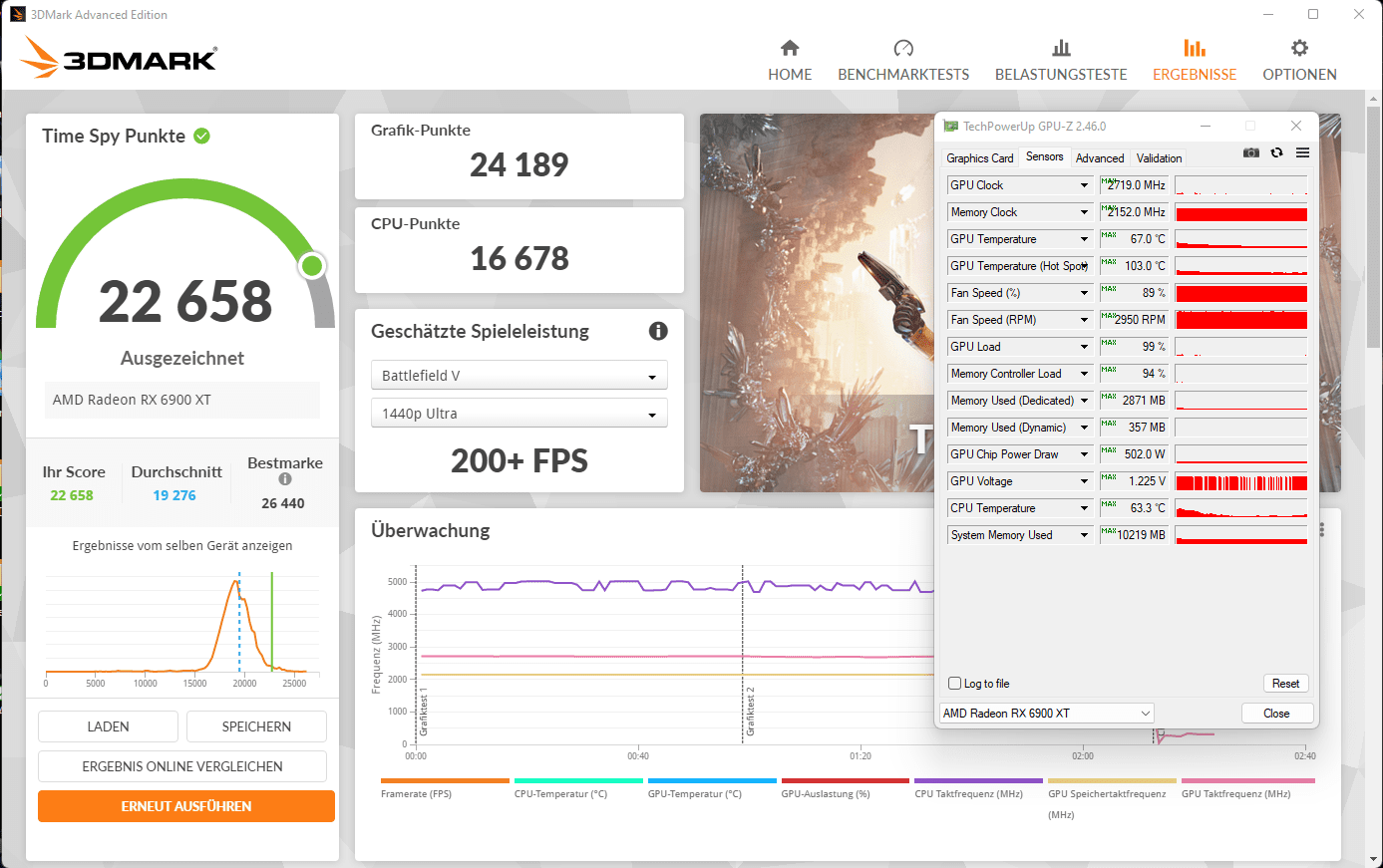
Task: Click the CPU Taktfrequenz purple legend swatch
Action: coord(978,780)
